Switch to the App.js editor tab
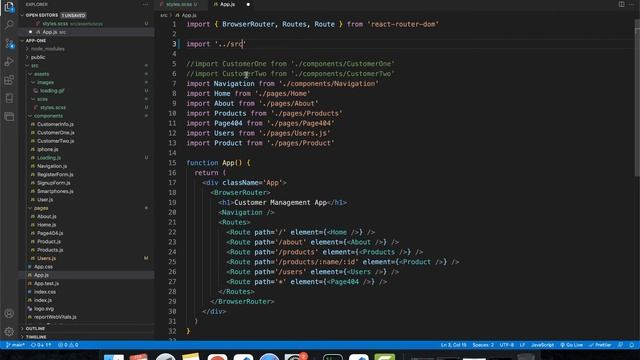 pyautogui.click(x=227, y=4)
